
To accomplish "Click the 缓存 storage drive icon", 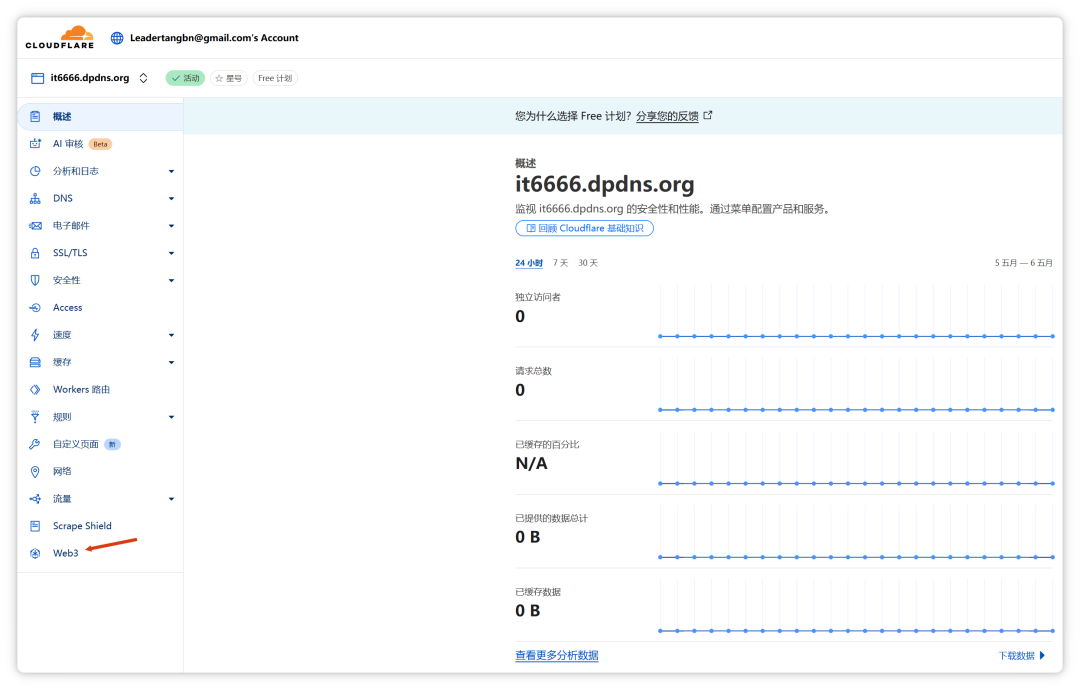I will [x=35, y=362].
